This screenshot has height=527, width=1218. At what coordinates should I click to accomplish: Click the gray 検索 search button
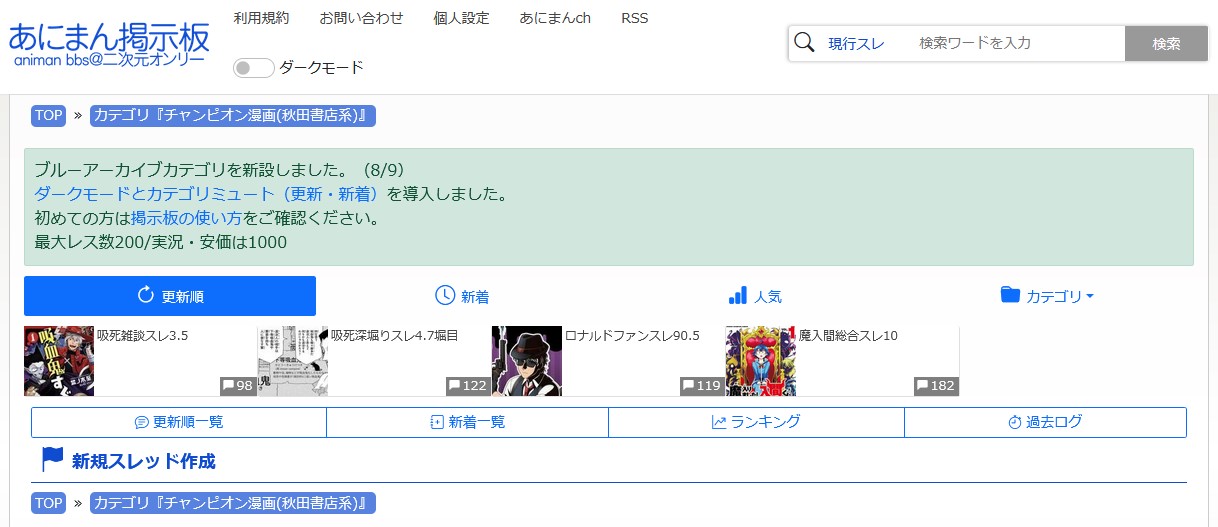point(1166,43)
